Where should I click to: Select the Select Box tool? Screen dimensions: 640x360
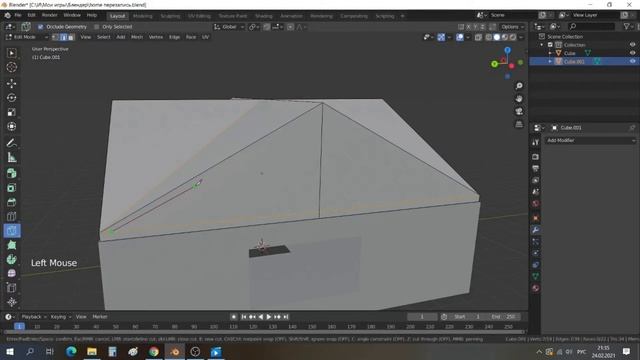click(11, 53)
